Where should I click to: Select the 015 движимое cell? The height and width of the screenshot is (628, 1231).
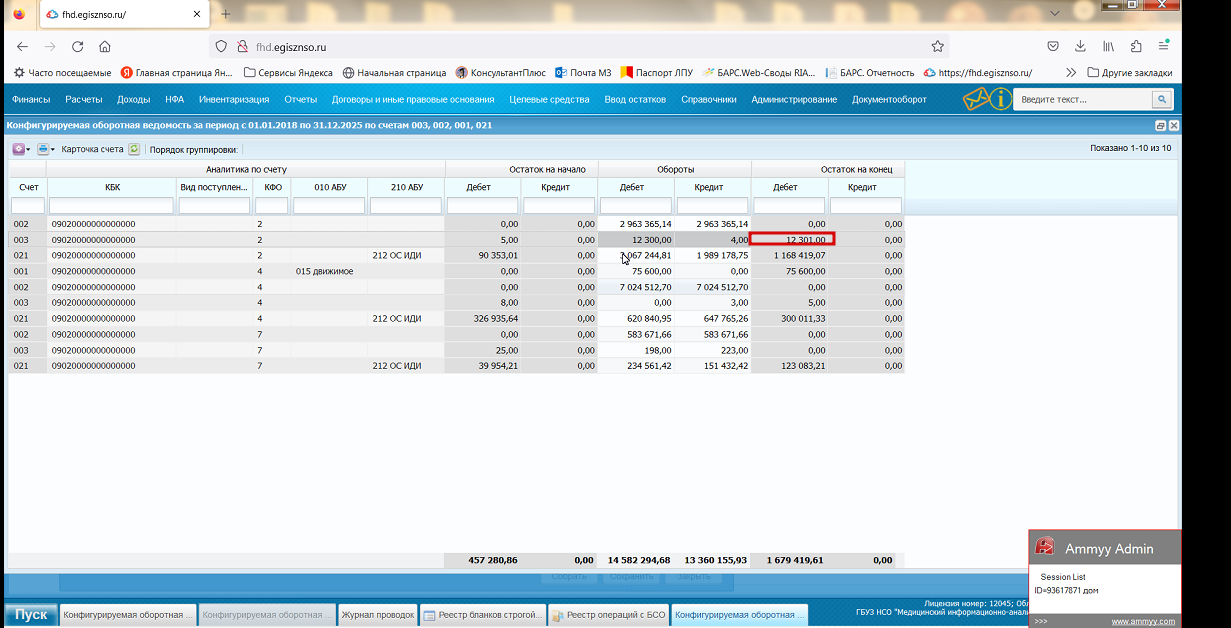[x=329, y=271]
